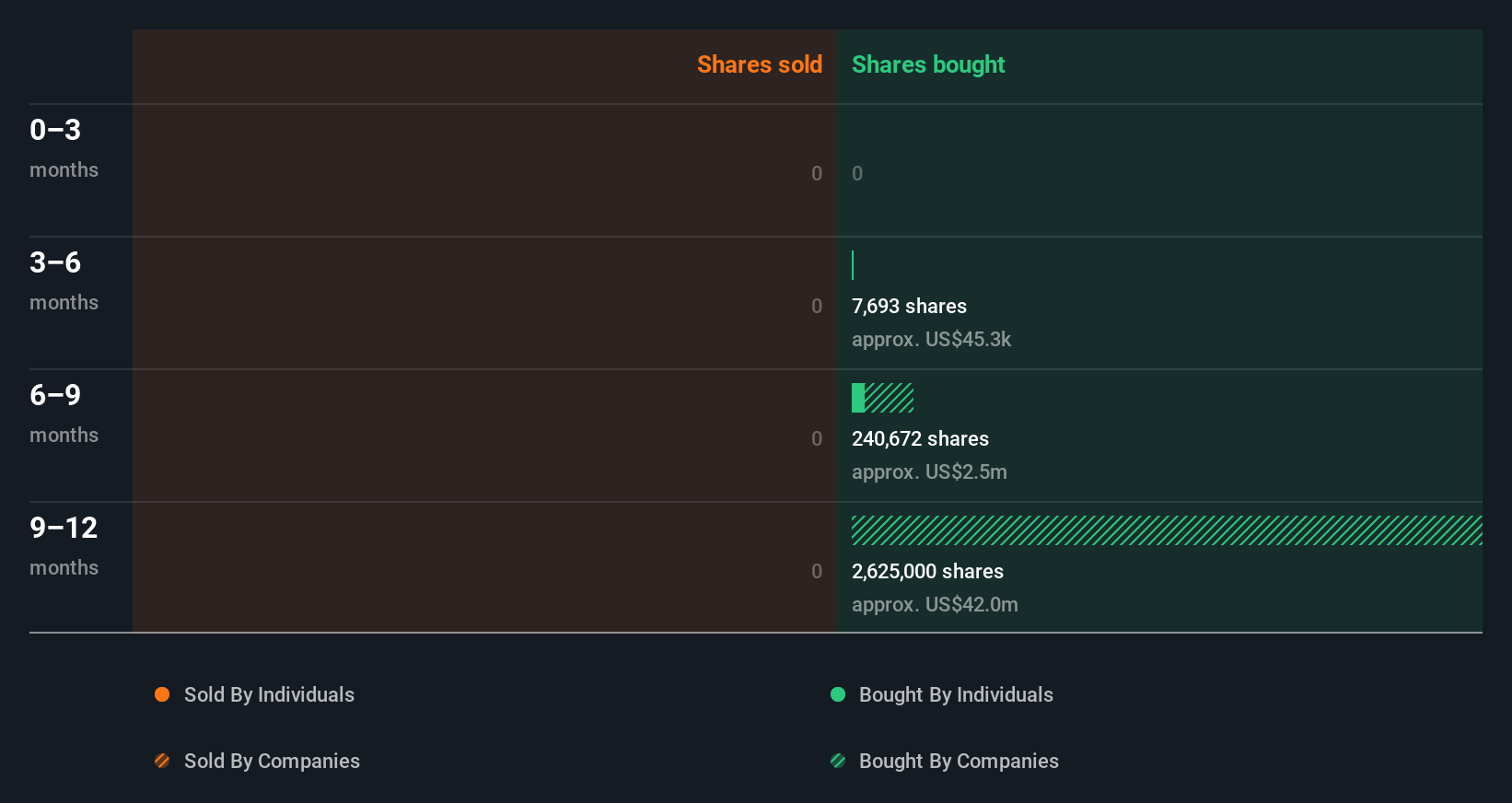The image size is (1512, 803).
Task: Select the 7,693 shares value
Action: pos(909,307)
